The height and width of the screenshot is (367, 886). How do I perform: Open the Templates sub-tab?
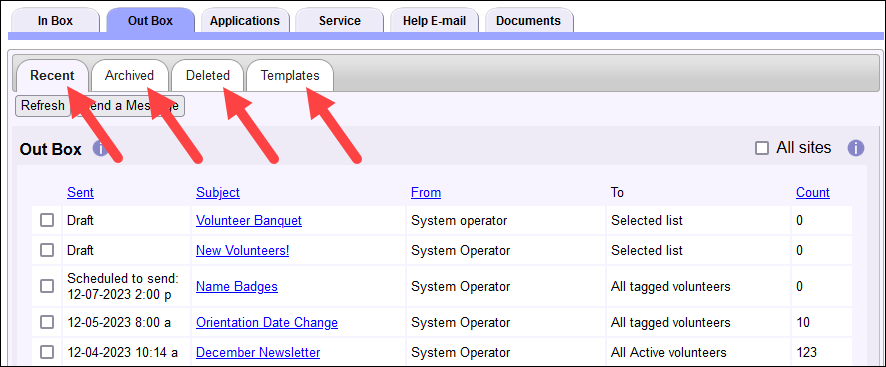tap(290, 75)
